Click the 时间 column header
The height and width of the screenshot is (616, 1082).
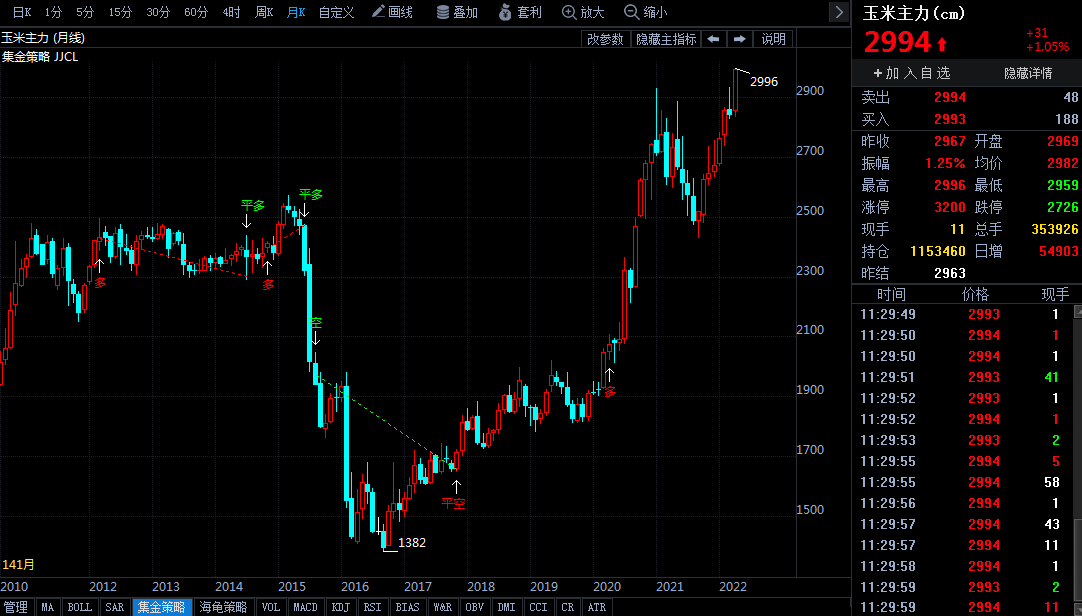tap(891, 295)
